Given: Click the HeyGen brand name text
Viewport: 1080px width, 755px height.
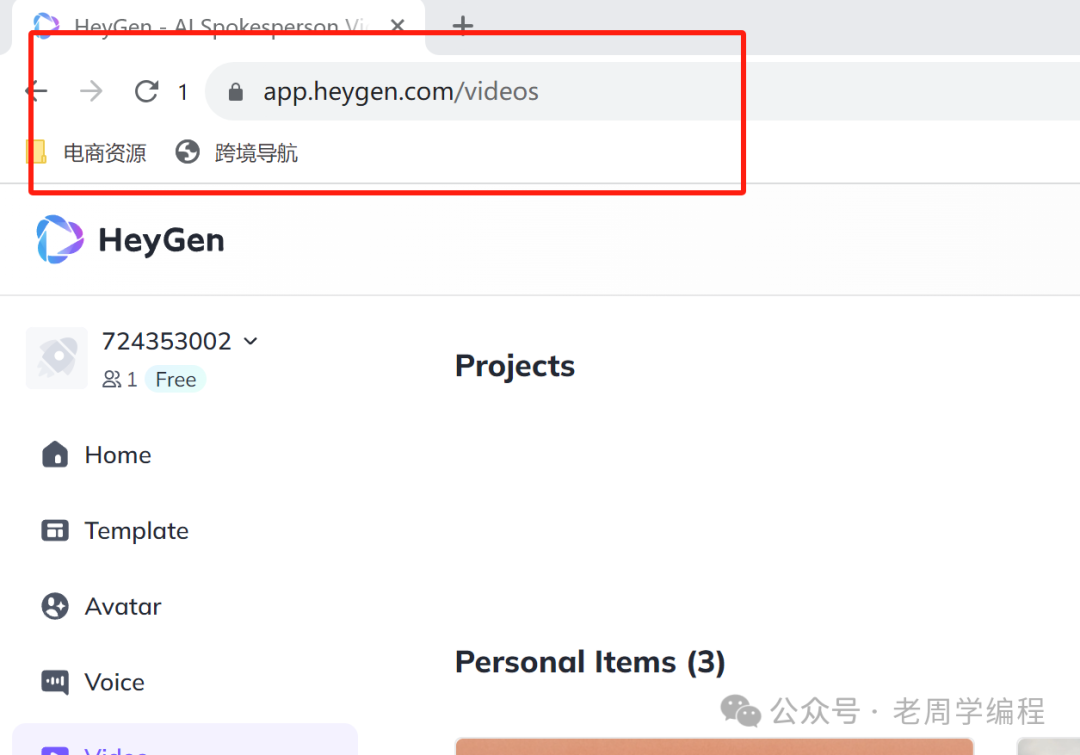Looking at the screenshot, I should coord(161,240).
